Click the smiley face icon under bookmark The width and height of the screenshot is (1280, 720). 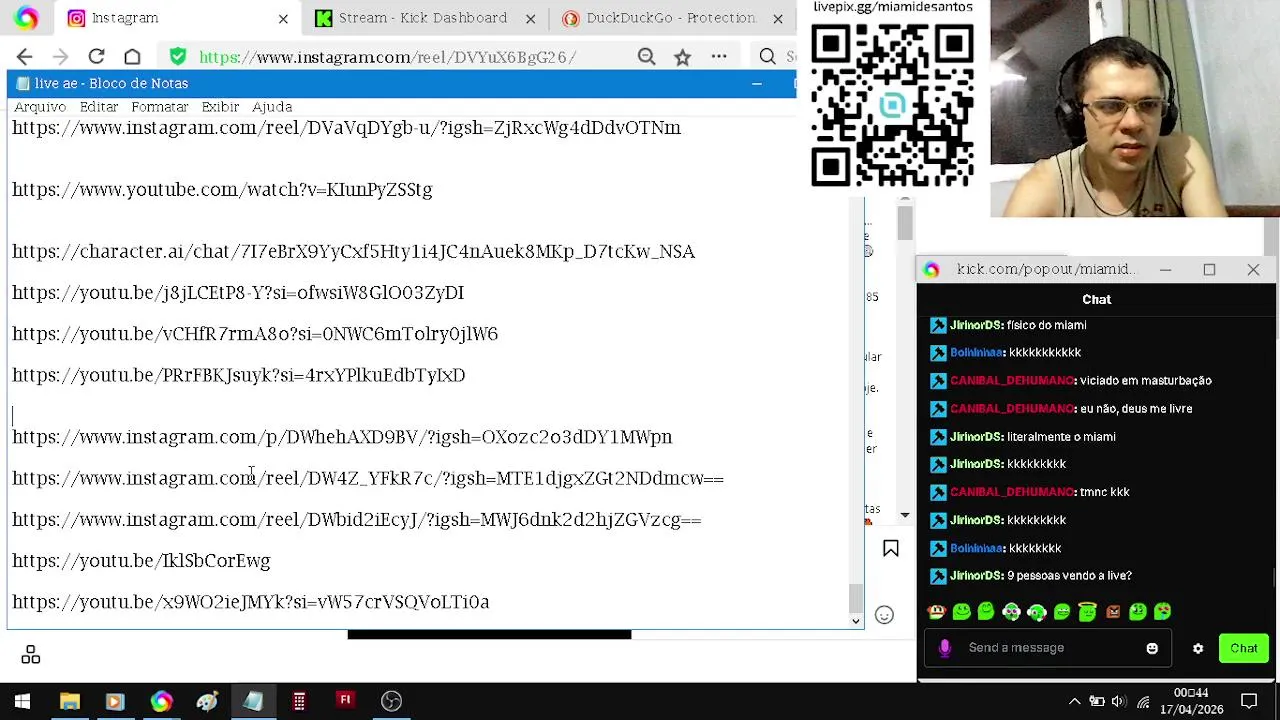[x=884, y=615]
